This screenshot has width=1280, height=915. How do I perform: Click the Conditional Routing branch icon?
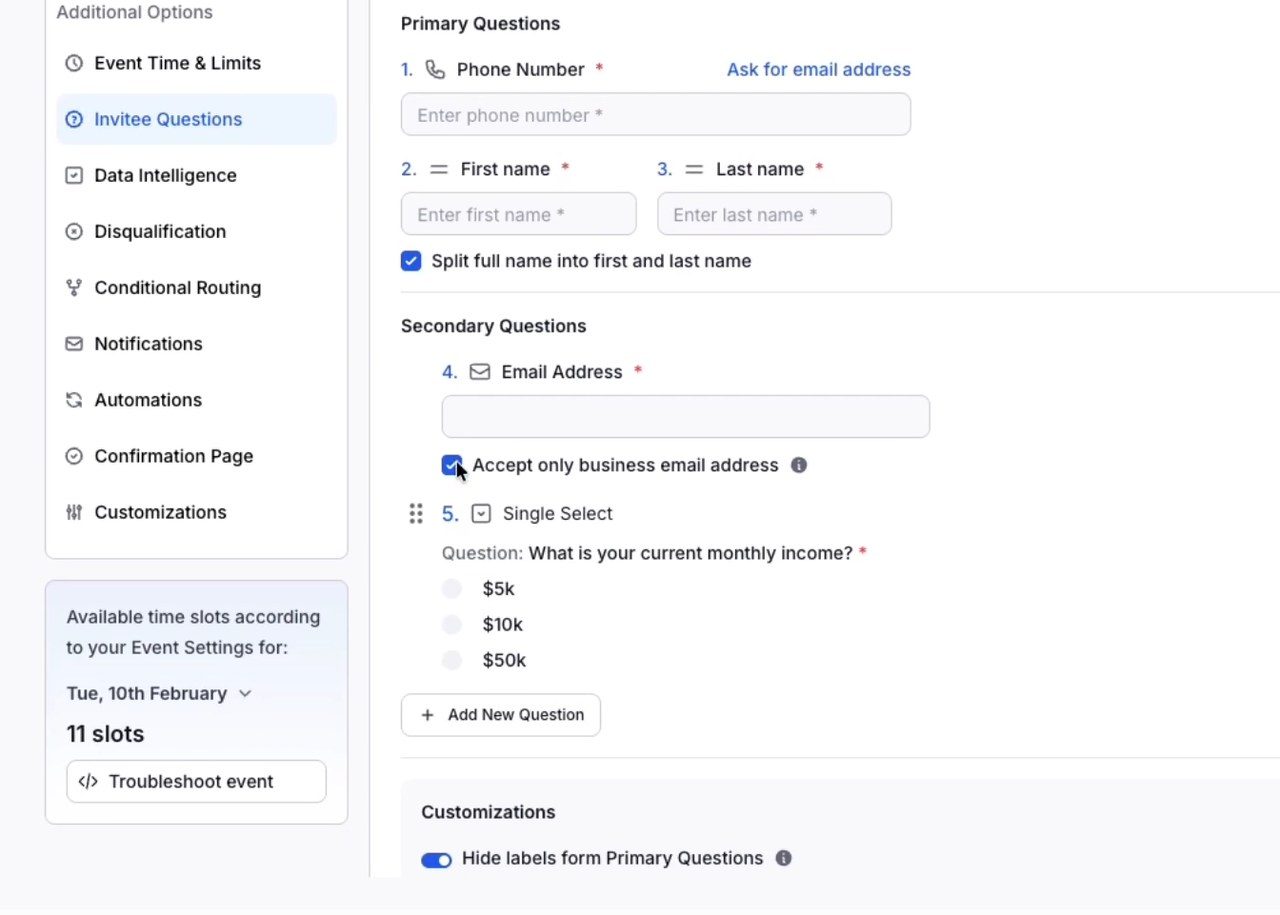pos(74,287)
